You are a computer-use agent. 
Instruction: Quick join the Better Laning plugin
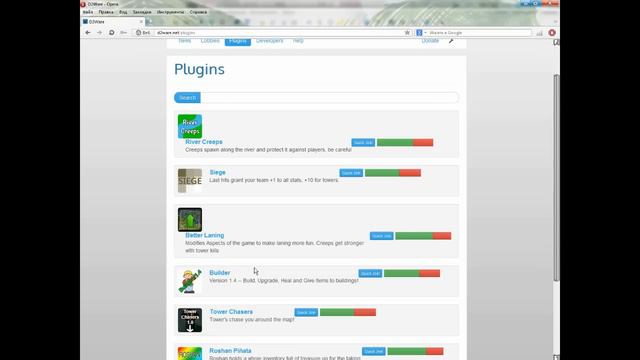[x=382, y=236]
